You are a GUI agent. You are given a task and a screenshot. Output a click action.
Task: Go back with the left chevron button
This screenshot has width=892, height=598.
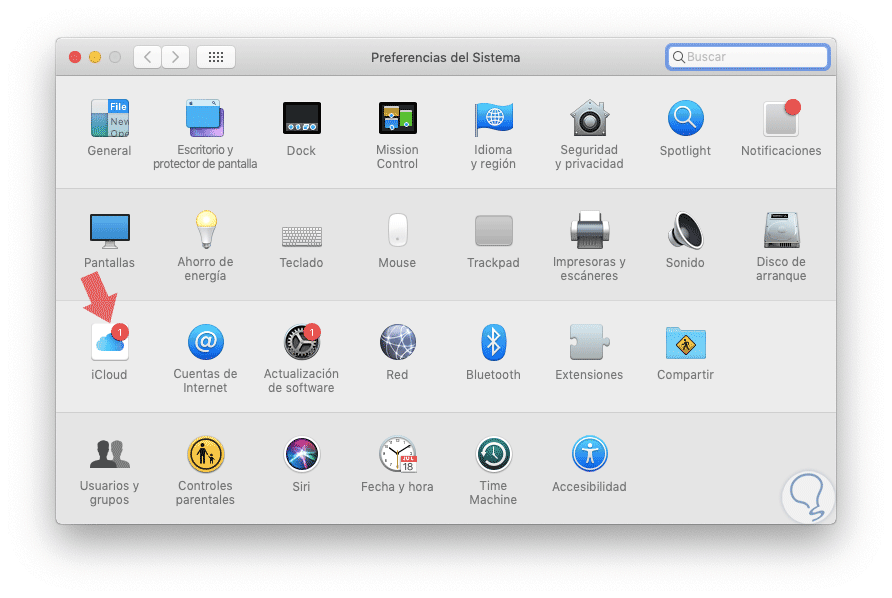pyautogui.click(x=147, y=57)
